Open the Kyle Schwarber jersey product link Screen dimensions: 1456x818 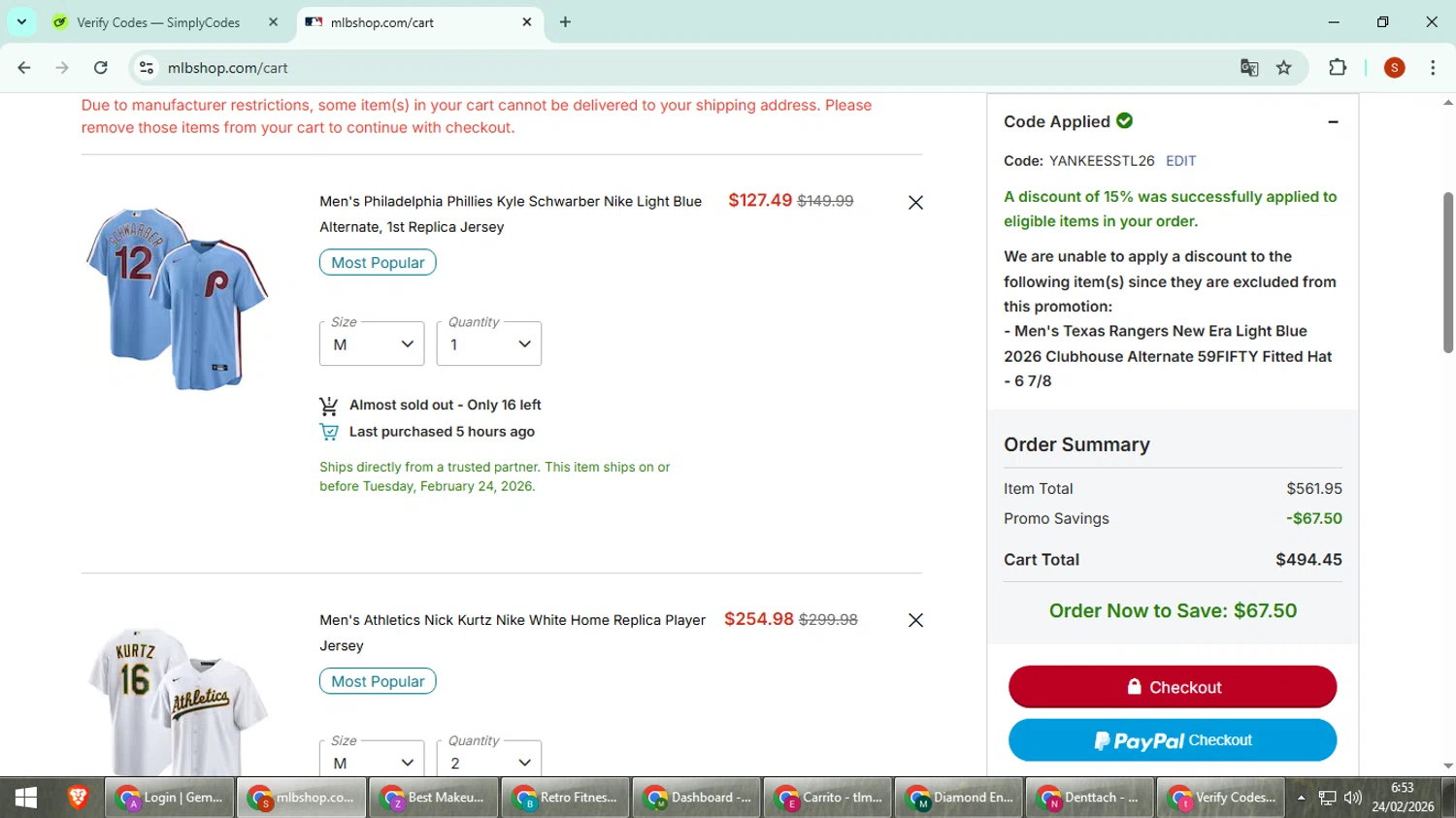pyautogui.click(x=511, y=214)
